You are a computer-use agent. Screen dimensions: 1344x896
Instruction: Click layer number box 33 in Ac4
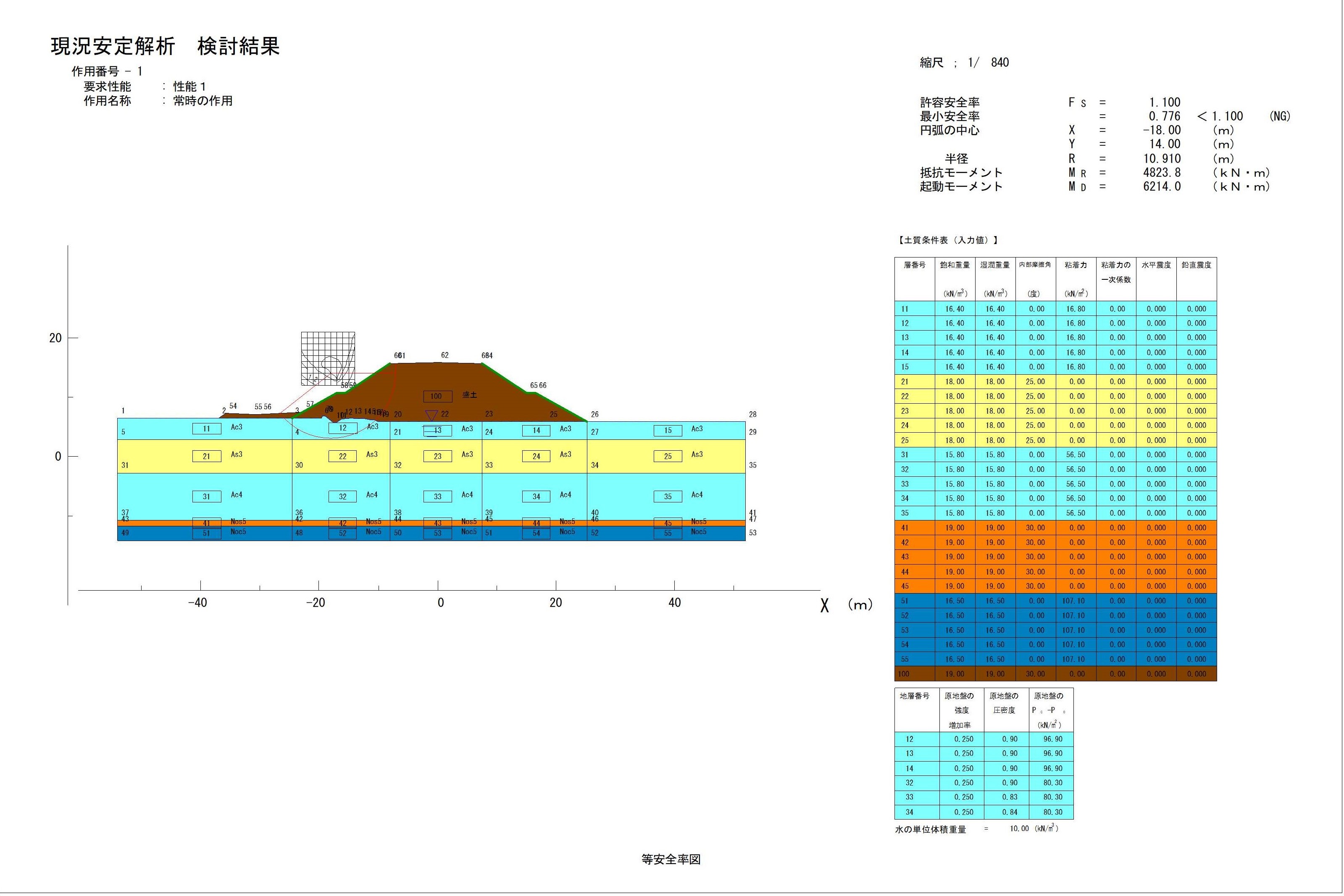pyautogui.click(x=437, y=497)
